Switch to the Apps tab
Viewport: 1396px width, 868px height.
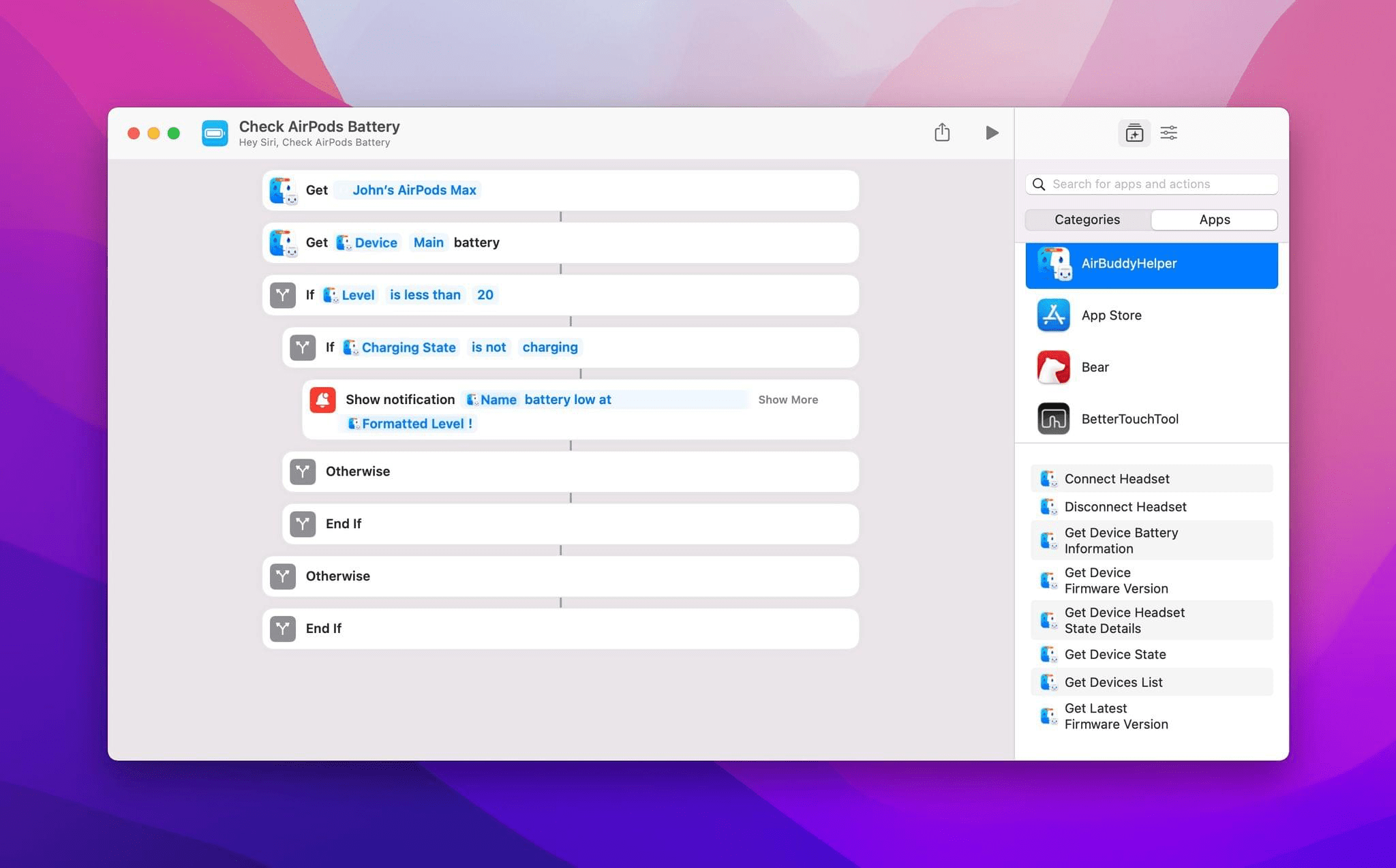tap(1214, 219)
